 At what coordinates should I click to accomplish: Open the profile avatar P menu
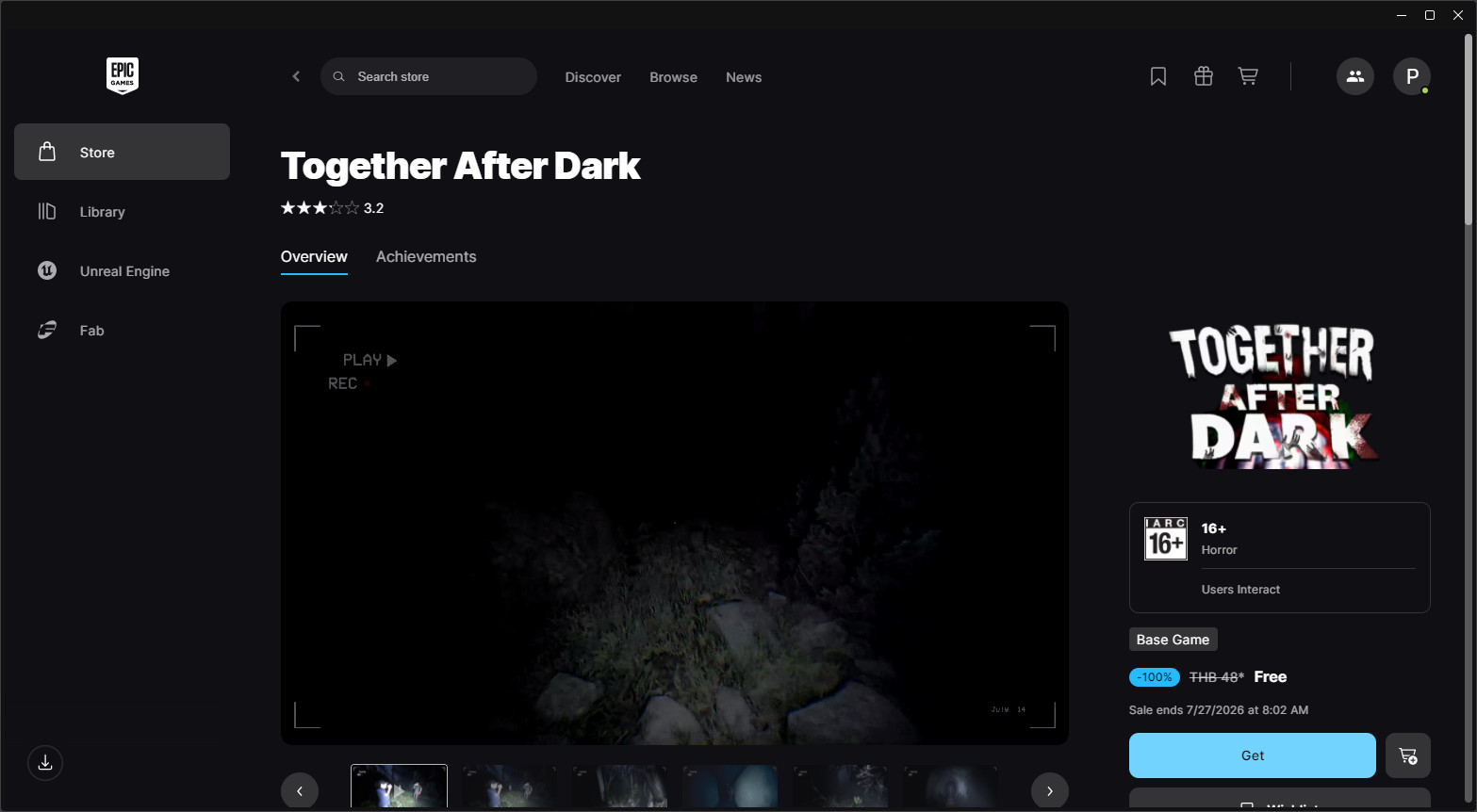(x=1412, y=76)
